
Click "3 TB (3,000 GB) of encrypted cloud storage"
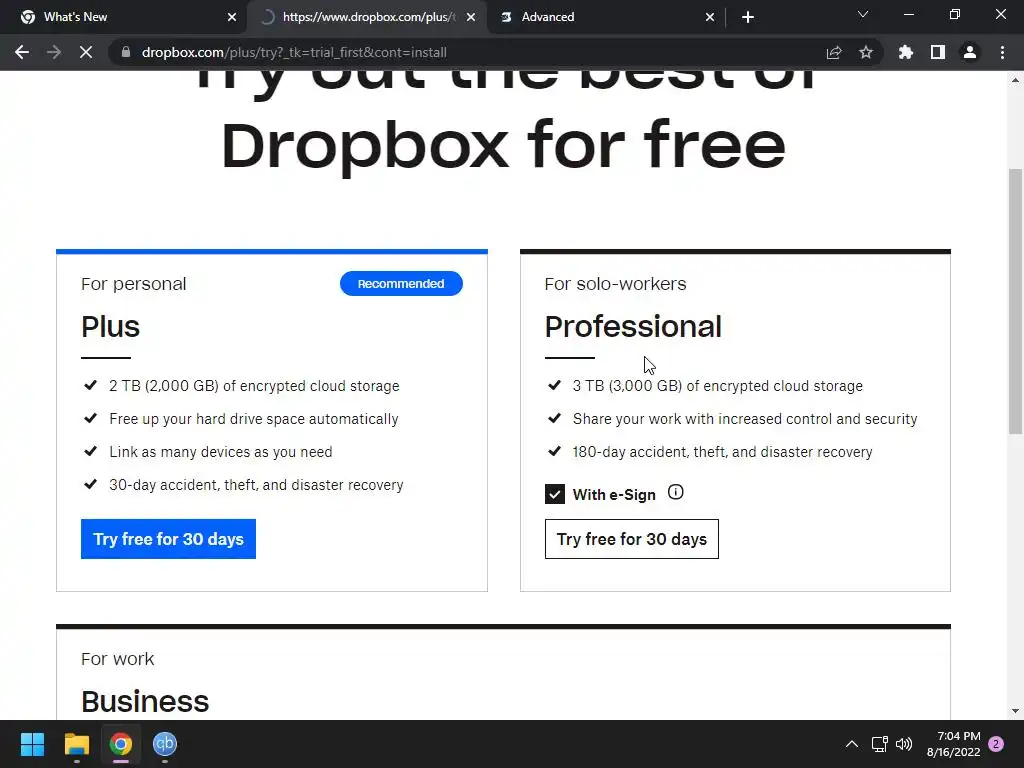(x=718, y=386)
